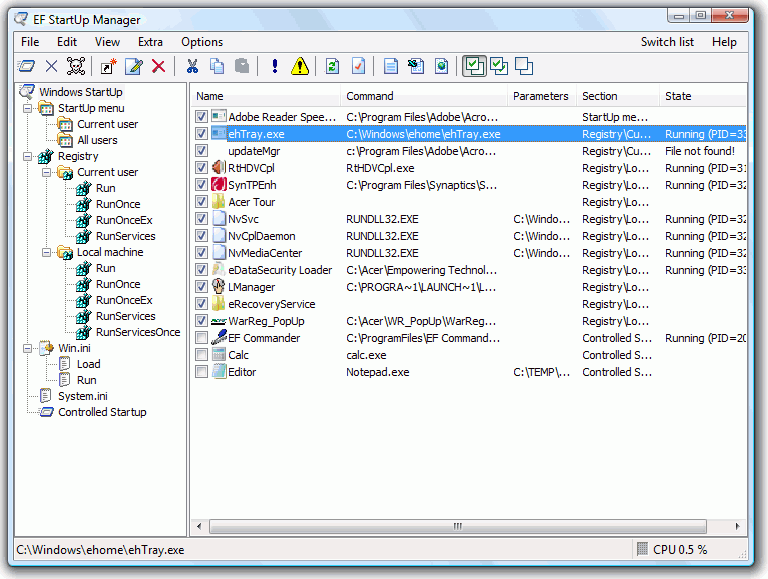This screenshot has height=579, width=768.
Task: Click the empty overlapping squares toolbar icon
Action: pos(524,66)
